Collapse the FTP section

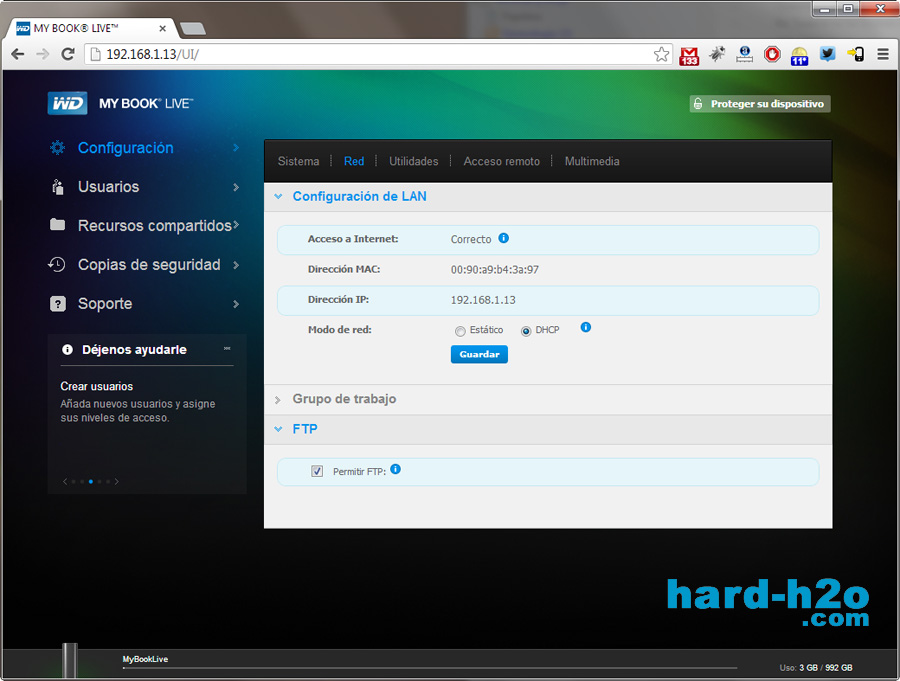coord(278,429)
